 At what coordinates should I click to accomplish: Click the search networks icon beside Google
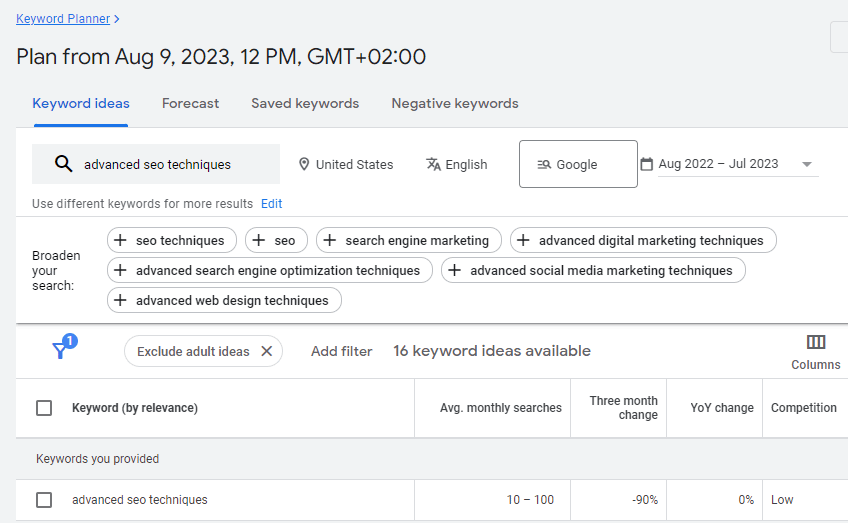click(544, 164)
